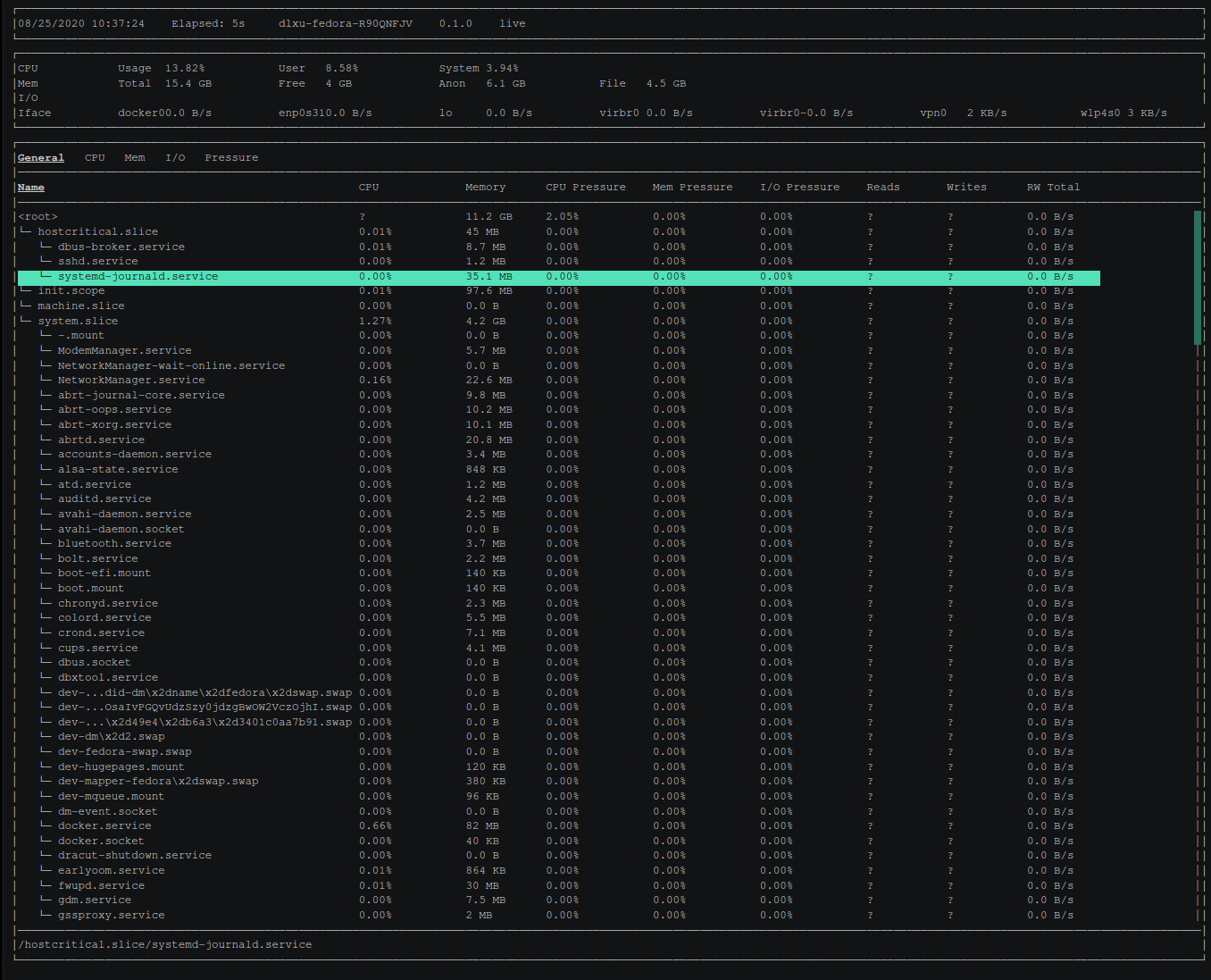Select the init.scope row

click(71, 291)
